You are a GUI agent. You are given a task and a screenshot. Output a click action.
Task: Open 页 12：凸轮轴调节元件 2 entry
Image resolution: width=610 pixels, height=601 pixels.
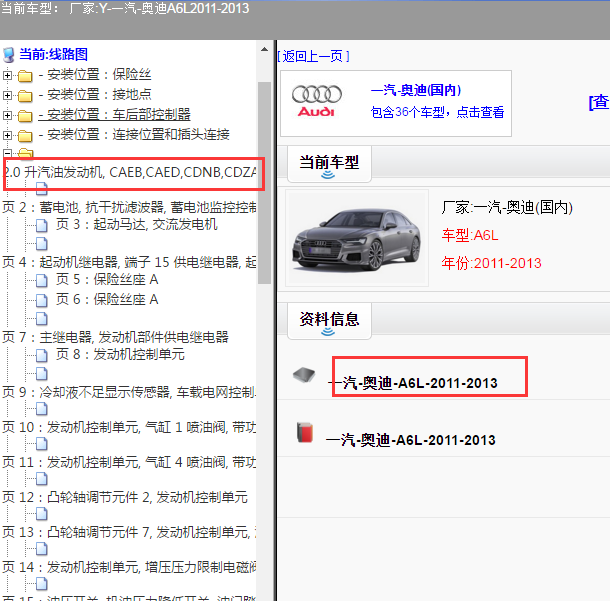[125, 497]
